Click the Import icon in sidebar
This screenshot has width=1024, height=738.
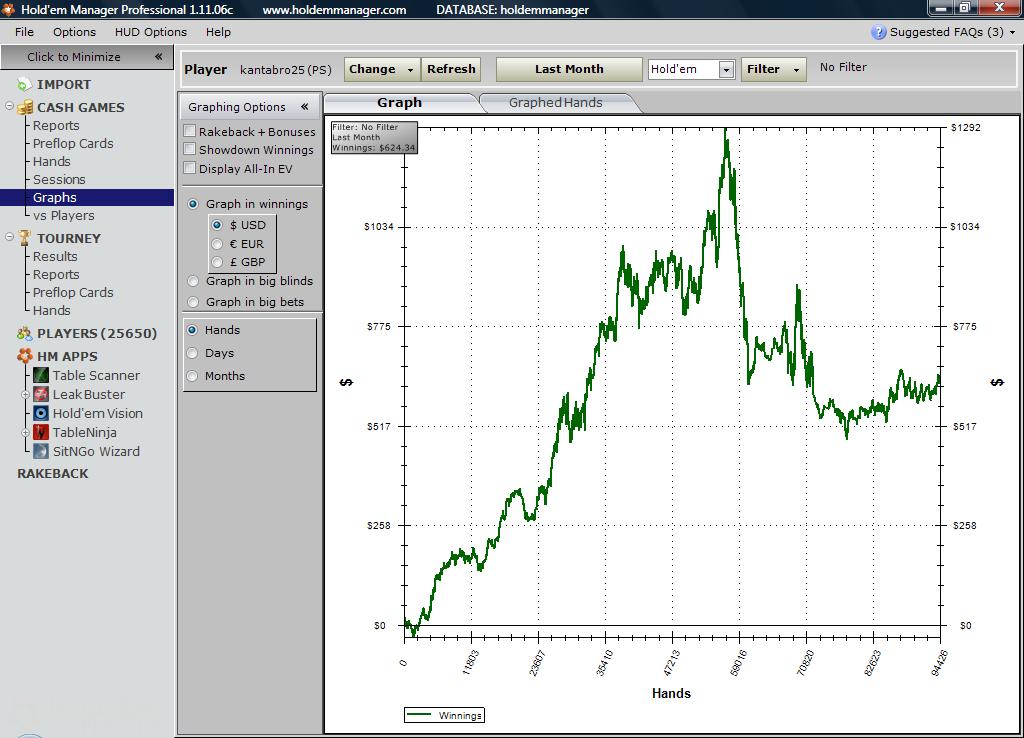24,84
